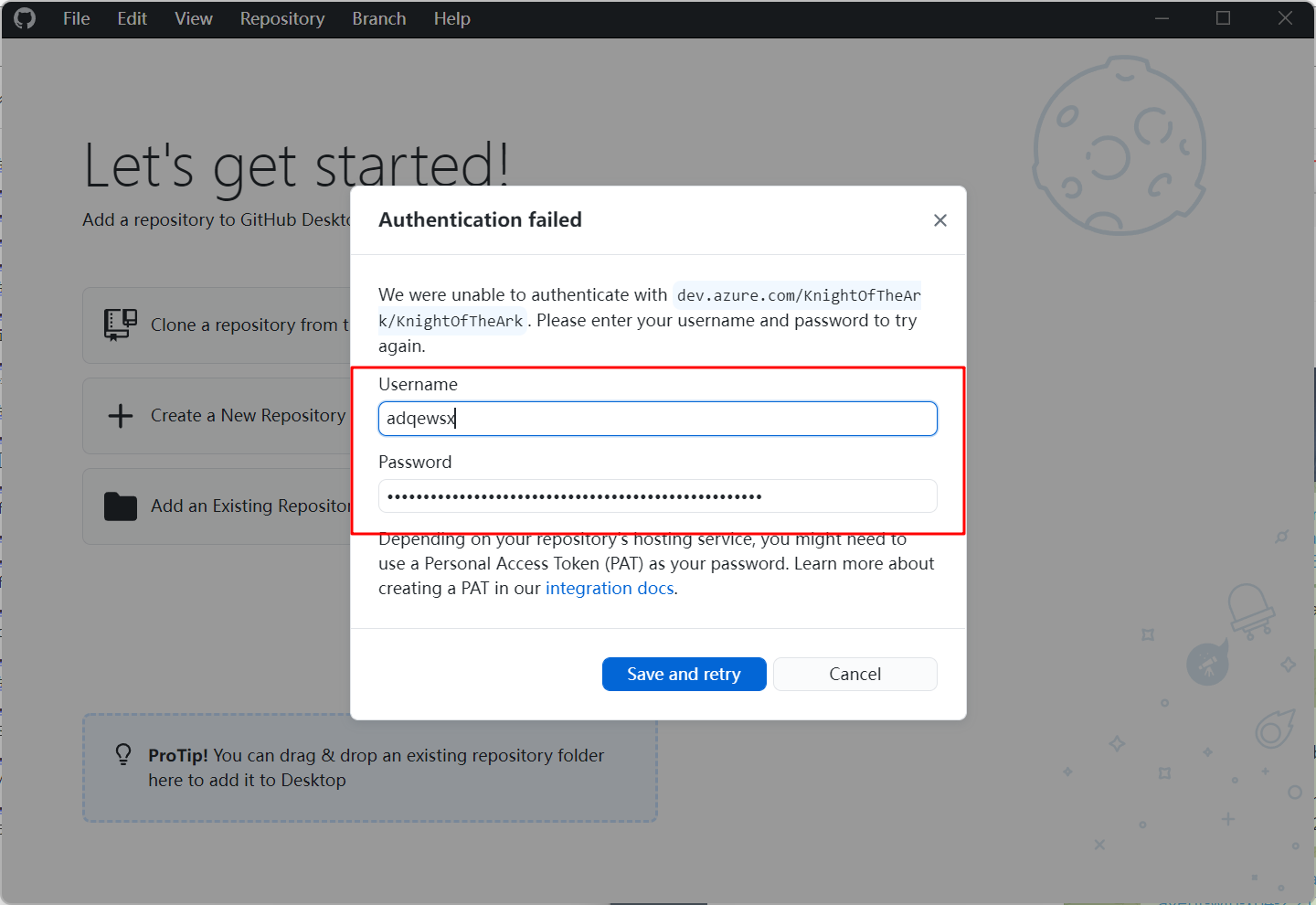Maximize the GitHub Desktop window
Image resolution: width=1316 pixels, height=905 pixels.
point(1223,18)
